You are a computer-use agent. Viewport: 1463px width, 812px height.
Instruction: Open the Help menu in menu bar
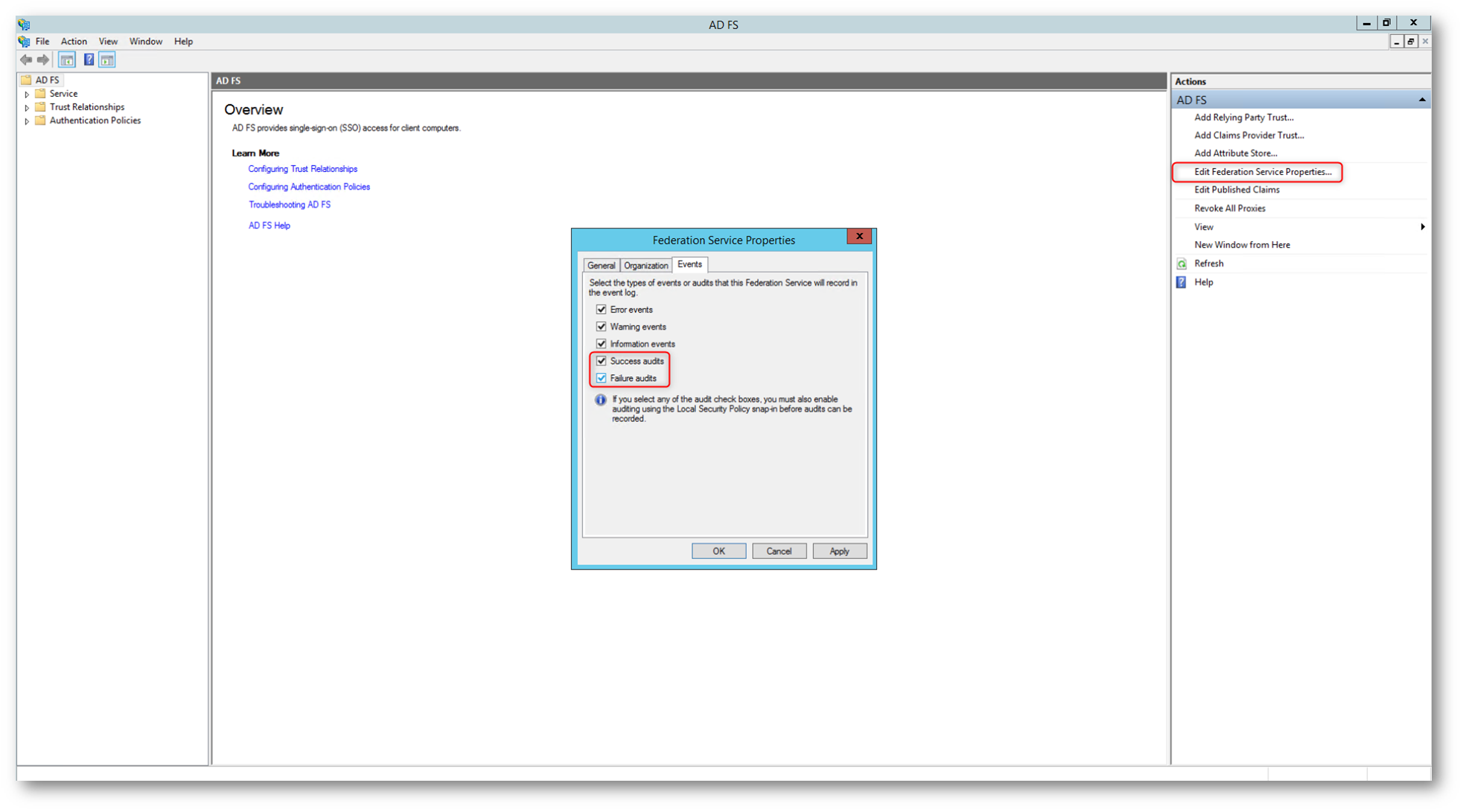(x=183, y=41)
